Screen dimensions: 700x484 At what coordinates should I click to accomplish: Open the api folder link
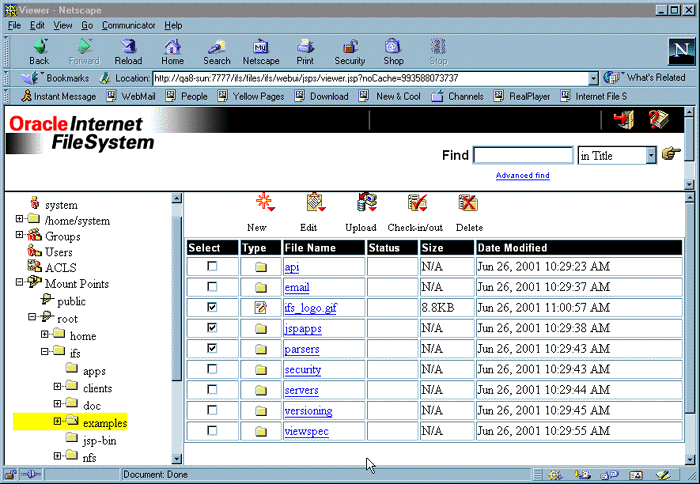click(292, 267)
